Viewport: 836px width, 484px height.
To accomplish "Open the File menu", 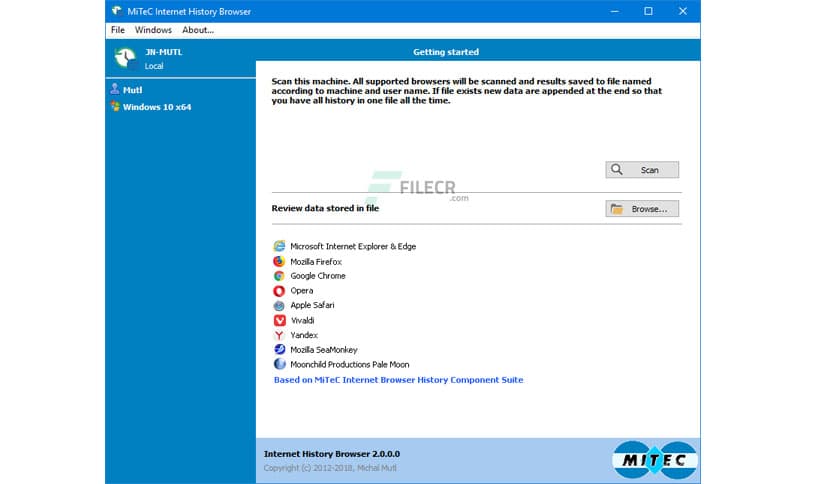I will point(117,30).
